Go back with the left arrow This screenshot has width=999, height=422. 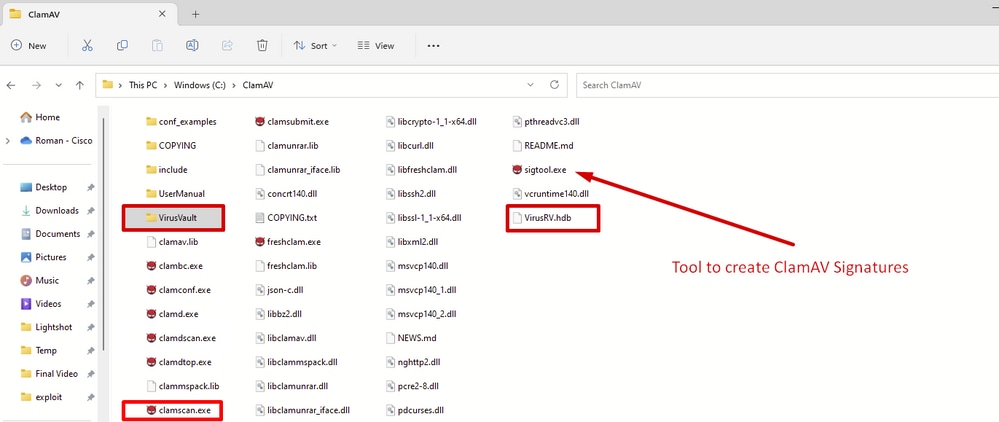[x=11, y=85]
